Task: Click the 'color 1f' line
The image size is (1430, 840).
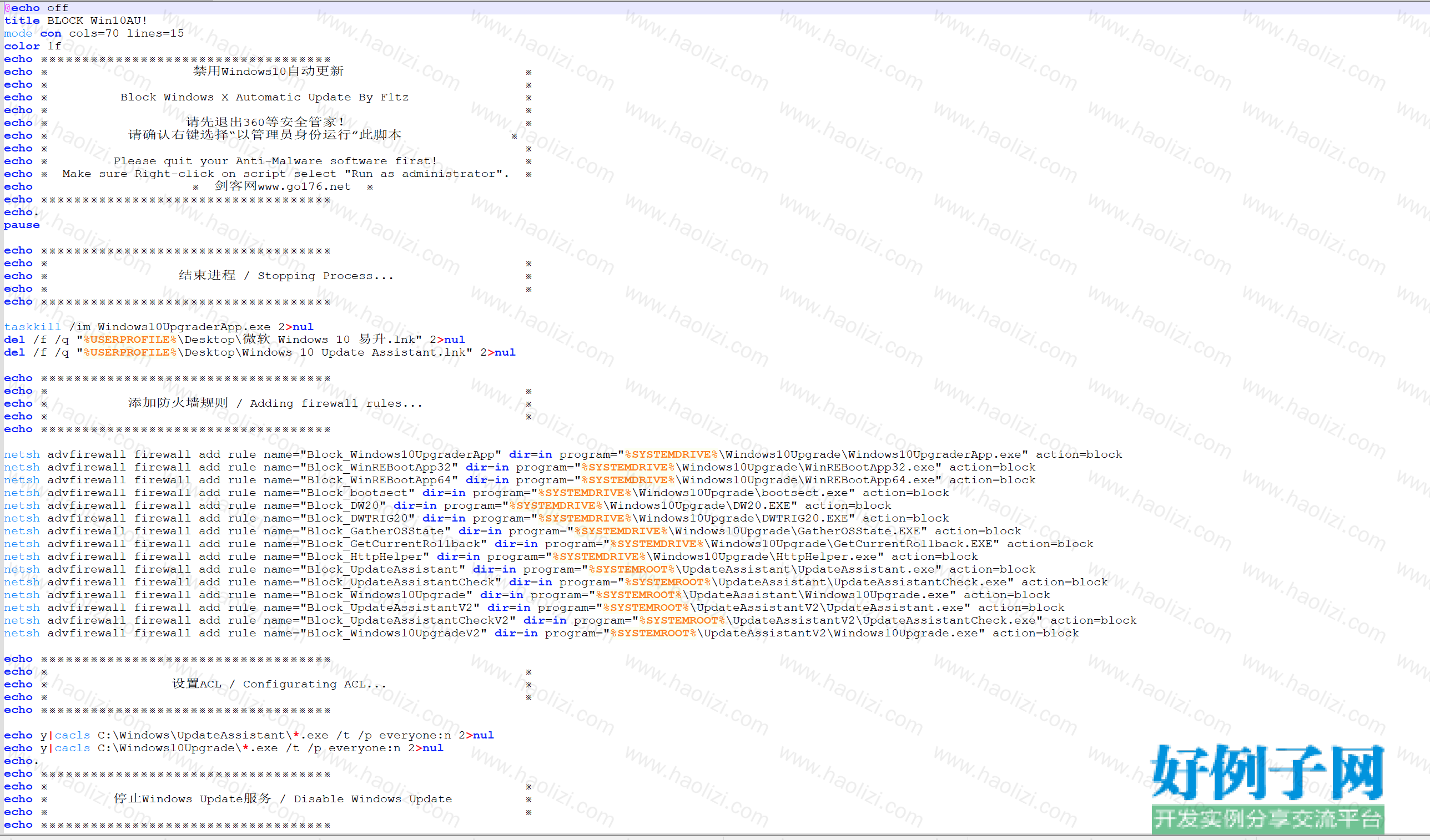Action: (32, 46)
